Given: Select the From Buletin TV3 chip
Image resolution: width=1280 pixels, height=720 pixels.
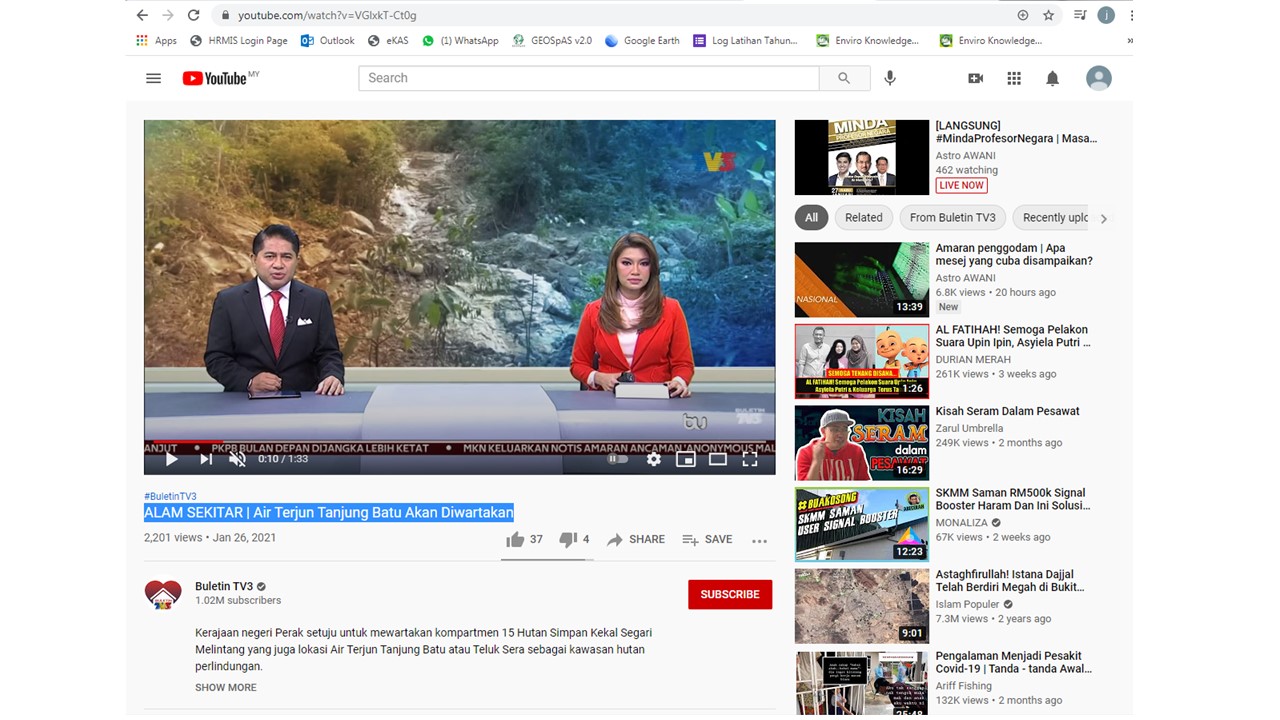Looking at the screenshot, I should [x=953, y=218].
